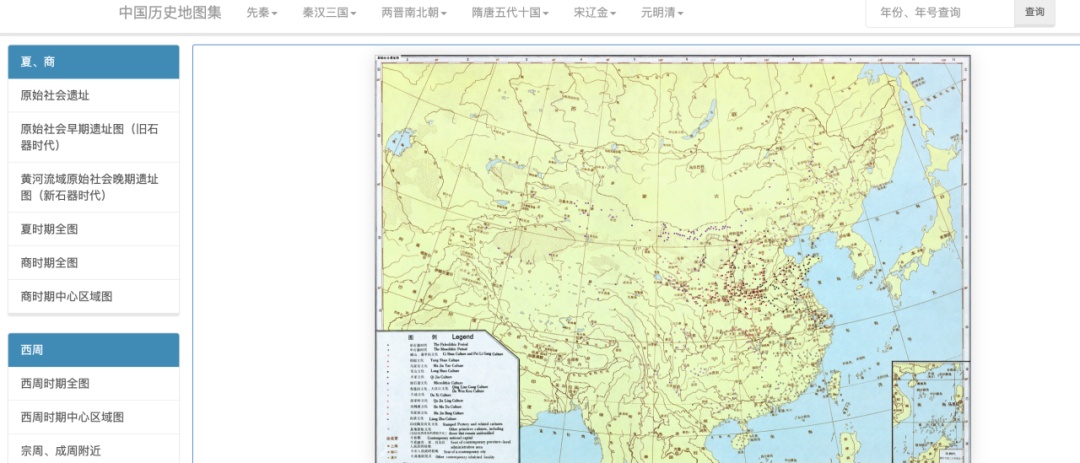
Task: Open the 商时期中心区域图 entry
Action: click(94, 297)
